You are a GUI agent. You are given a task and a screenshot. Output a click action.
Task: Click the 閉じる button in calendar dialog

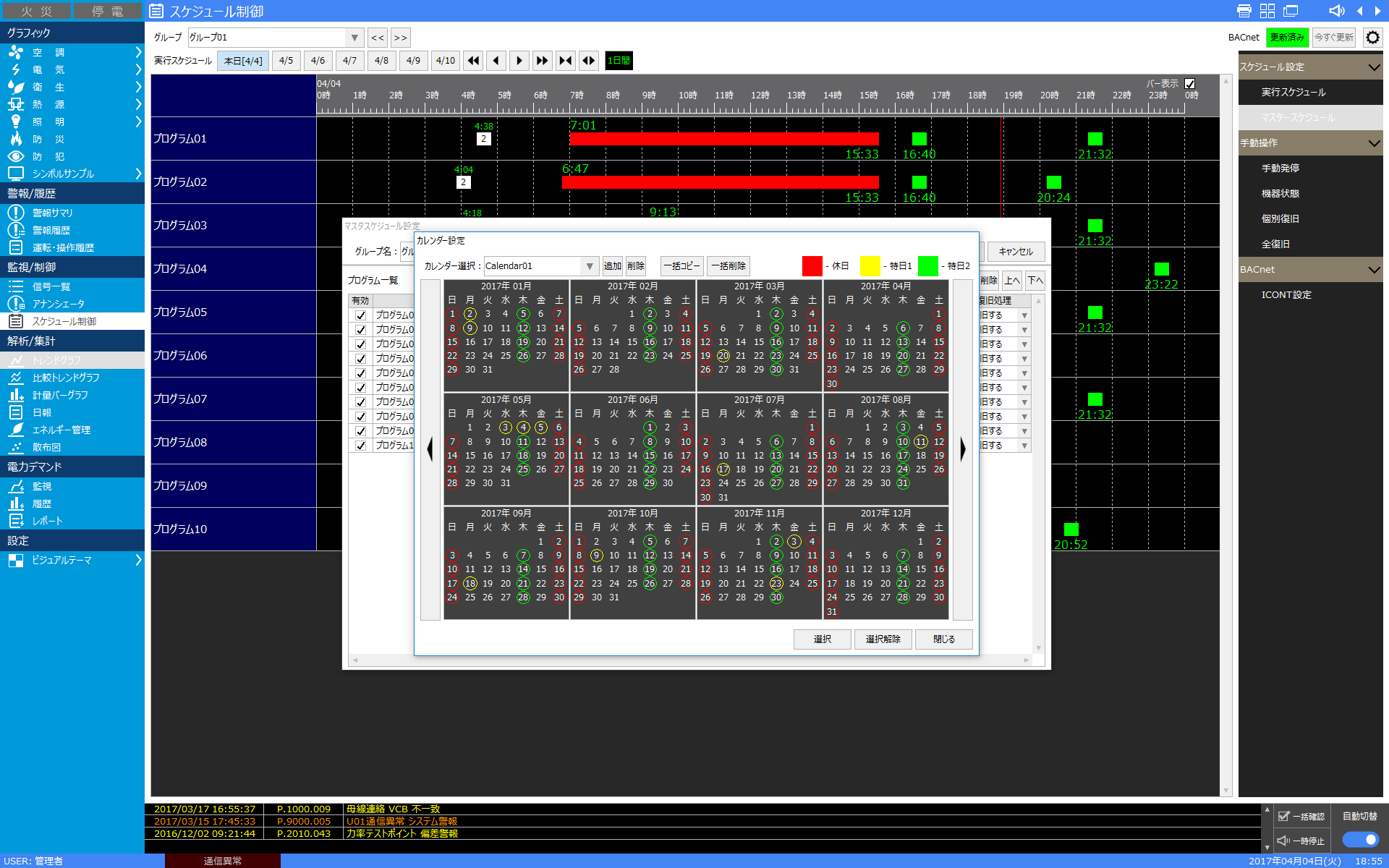(x=944, y=639)
